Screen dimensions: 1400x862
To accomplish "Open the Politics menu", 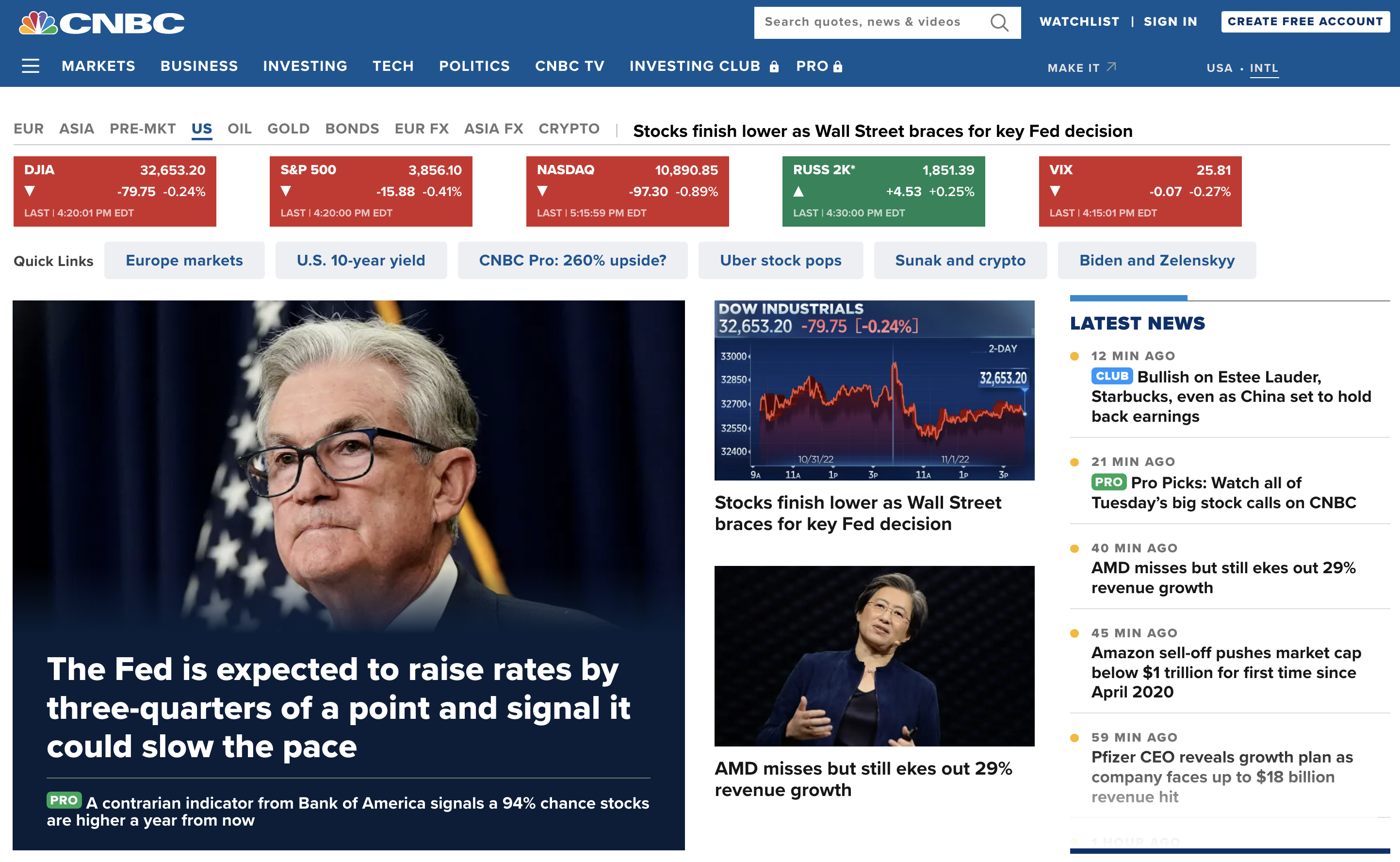I will pos(474,66).
